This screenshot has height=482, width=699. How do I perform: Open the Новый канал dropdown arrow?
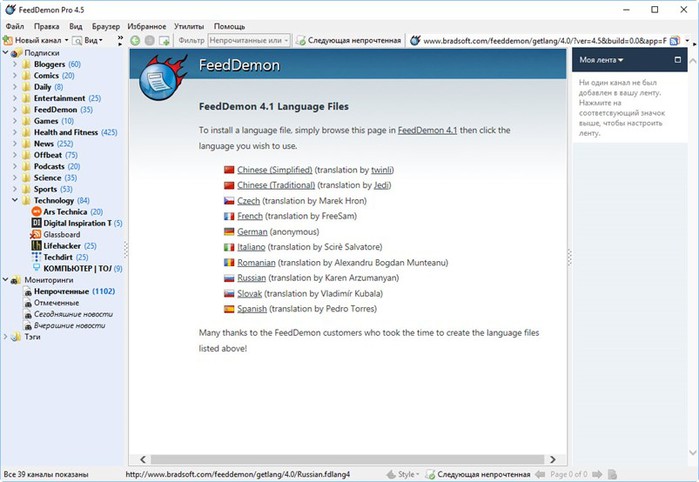(x=66, y=41)
